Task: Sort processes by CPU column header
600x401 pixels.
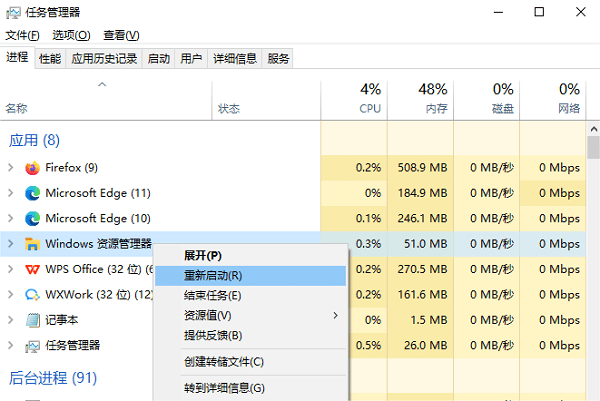Action: (370, 98)
